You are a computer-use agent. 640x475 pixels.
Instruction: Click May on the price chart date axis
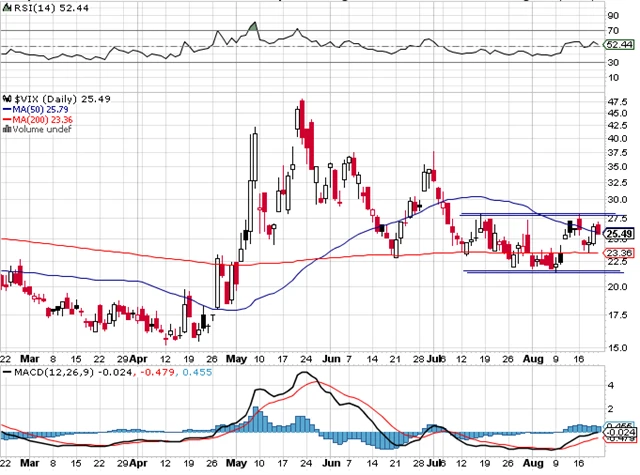click(236, 359)
